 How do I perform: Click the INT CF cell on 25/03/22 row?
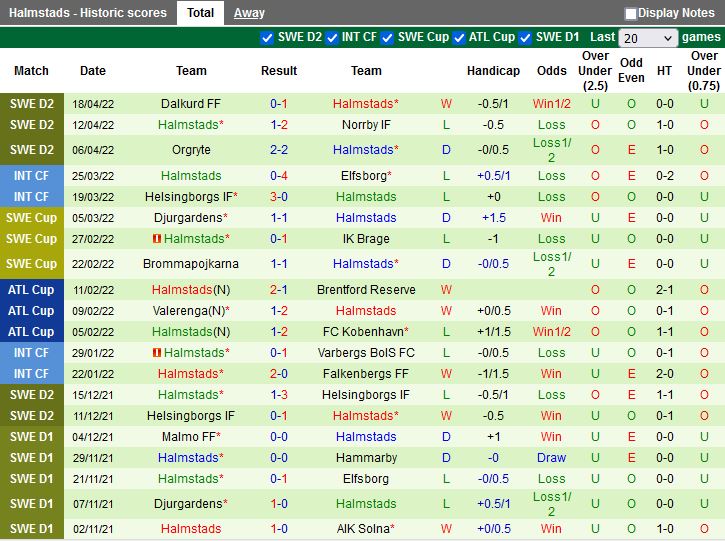[32, 176]
